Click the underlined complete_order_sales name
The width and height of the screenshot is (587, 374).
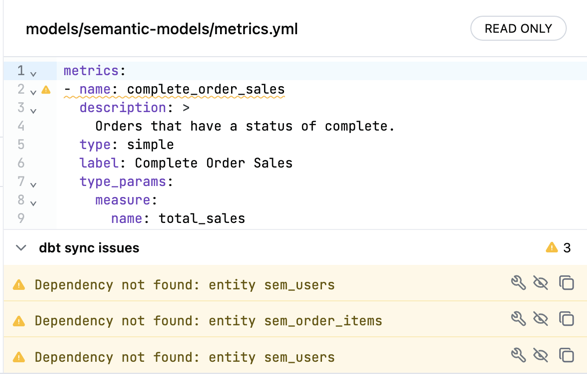(206, 89)
